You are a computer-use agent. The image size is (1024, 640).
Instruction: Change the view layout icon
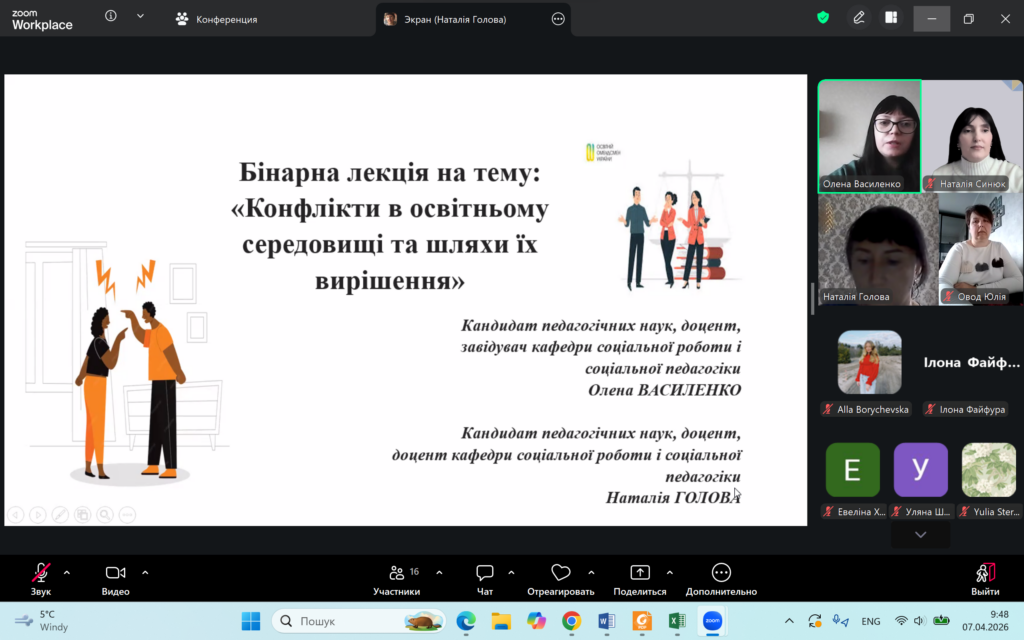point(891,18)
